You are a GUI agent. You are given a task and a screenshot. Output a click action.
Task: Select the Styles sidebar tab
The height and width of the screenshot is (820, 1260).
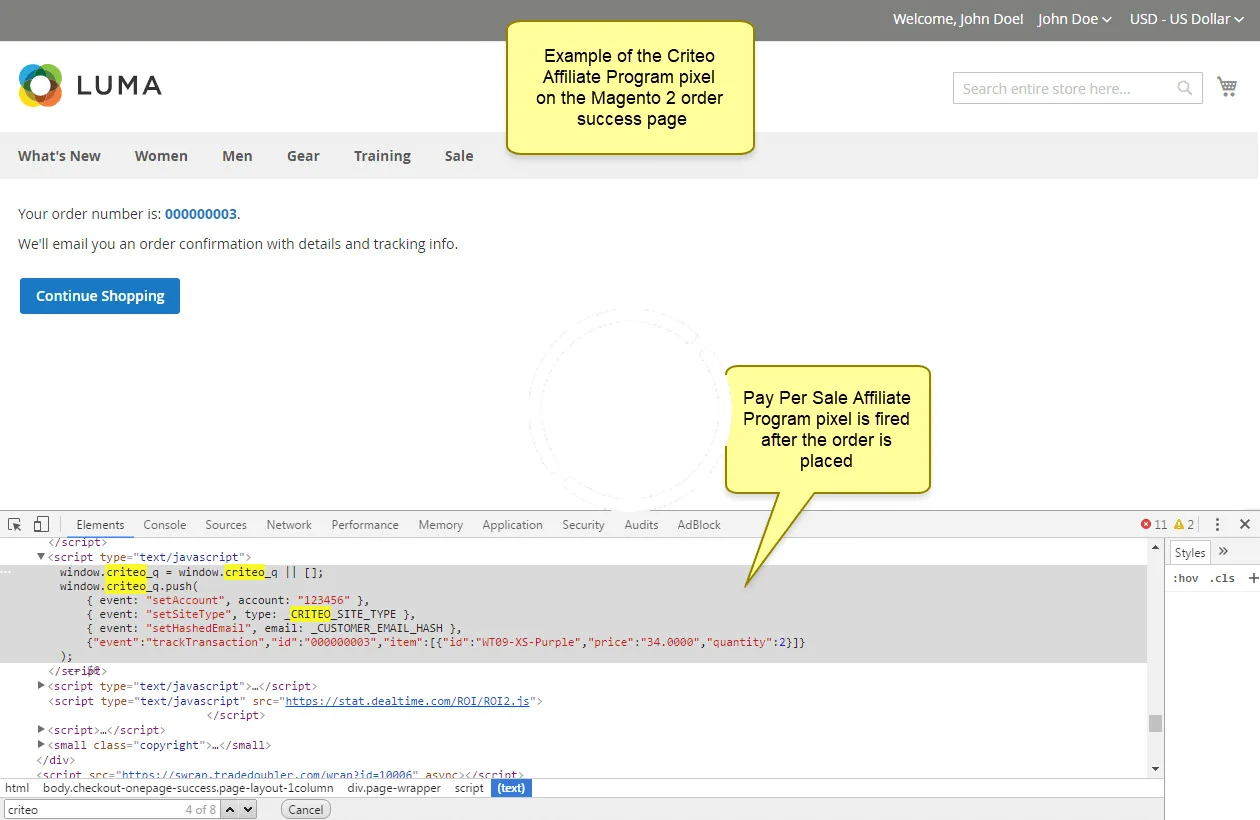(x=1190, y=552)
